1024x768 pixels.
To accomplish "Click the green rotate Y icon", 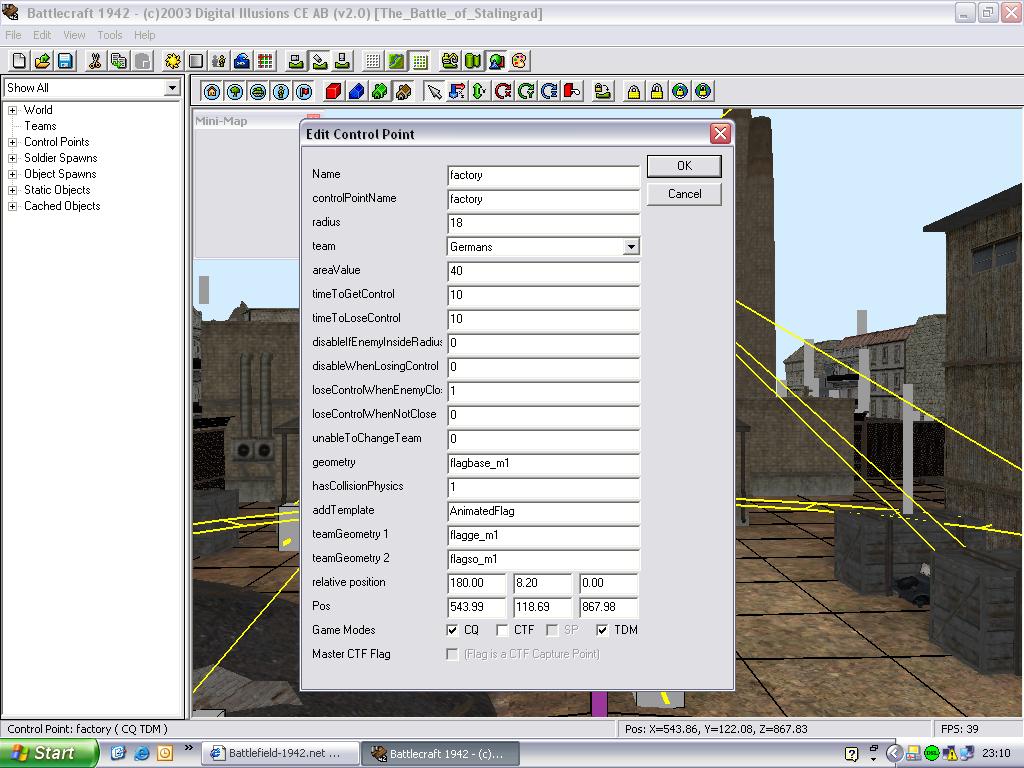I will [526, 91].
